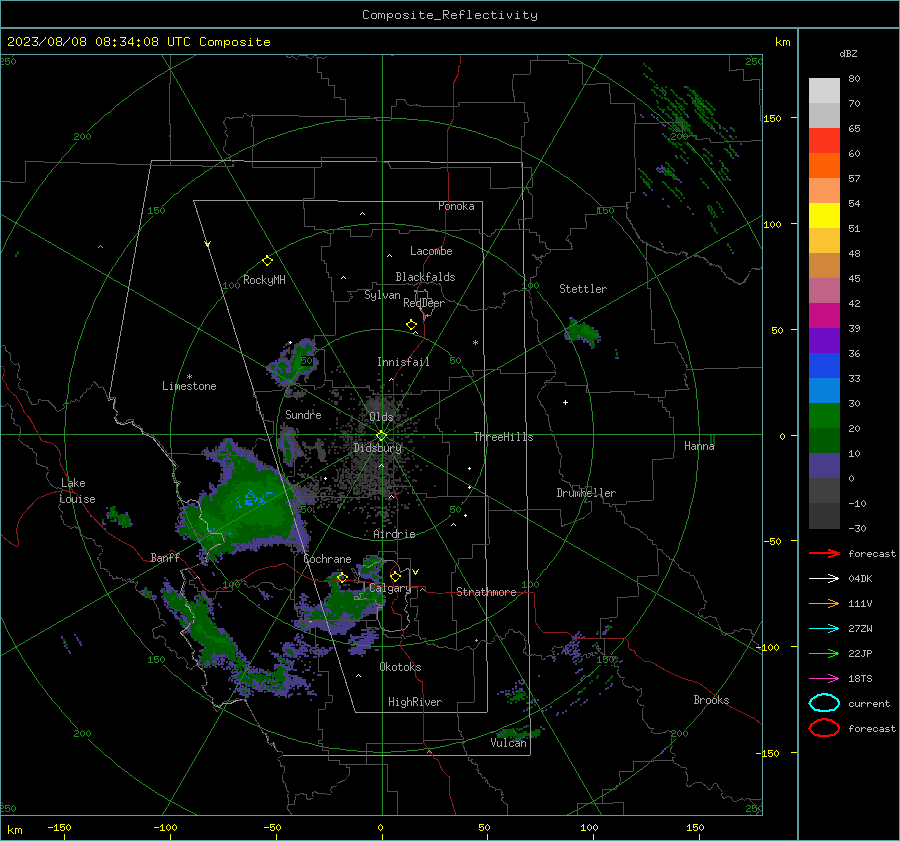Viewport: 900px width, 841px height.
Task: Click the yellow diamond marker below Cochrane
Action: [342, 578]
